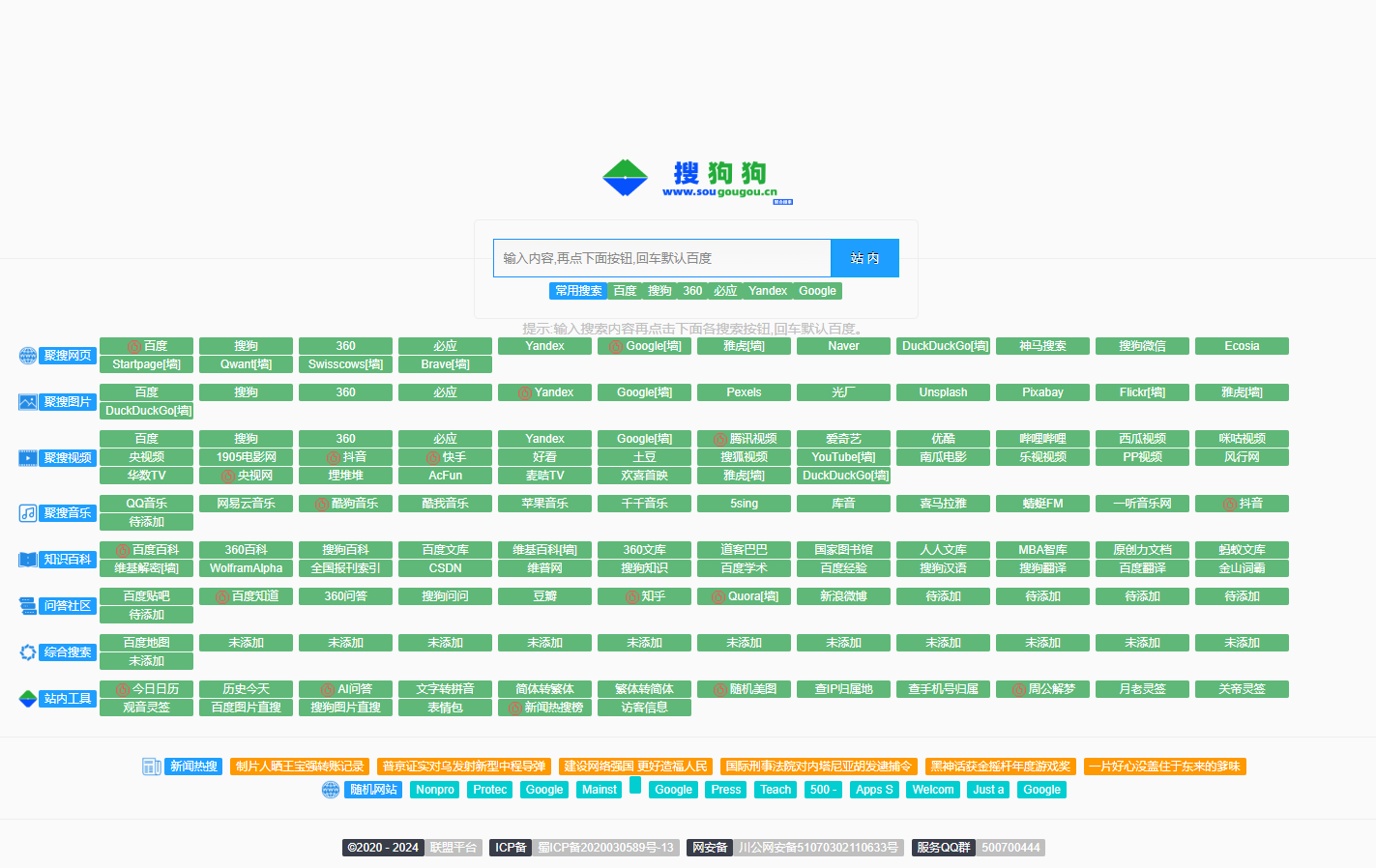1376x868 pixels.
Task: Click the 快手 video link
Action: (x=445, y=457)
